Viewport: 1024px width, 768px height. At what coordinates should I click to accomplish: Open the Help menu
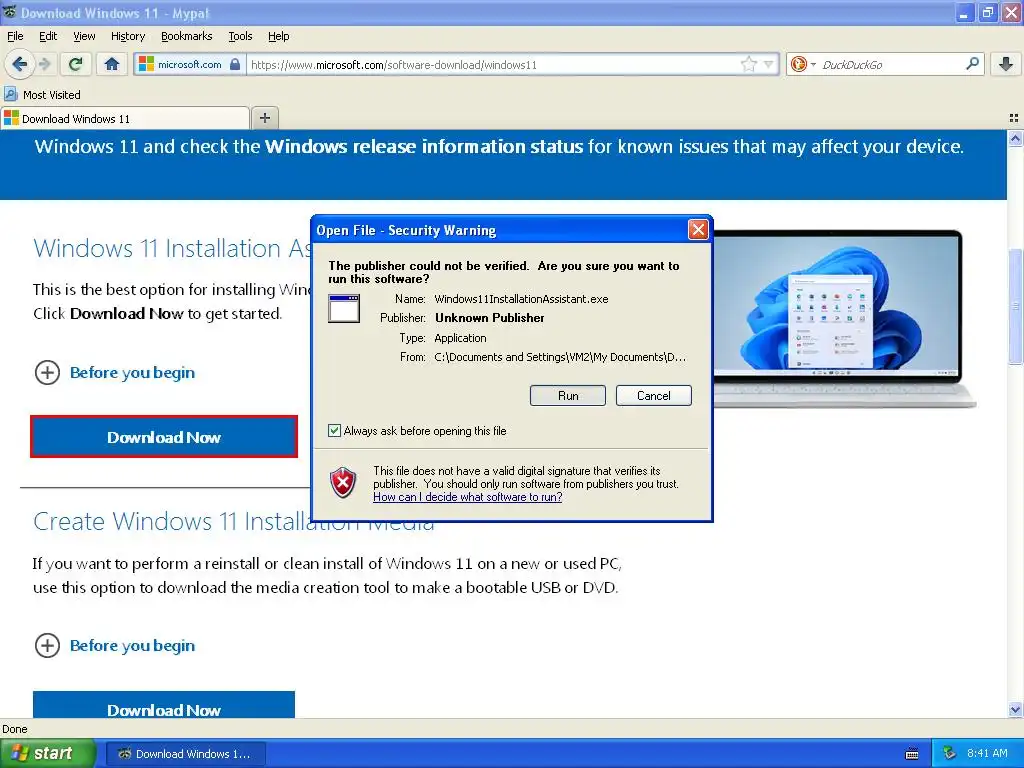coord(278,36)
